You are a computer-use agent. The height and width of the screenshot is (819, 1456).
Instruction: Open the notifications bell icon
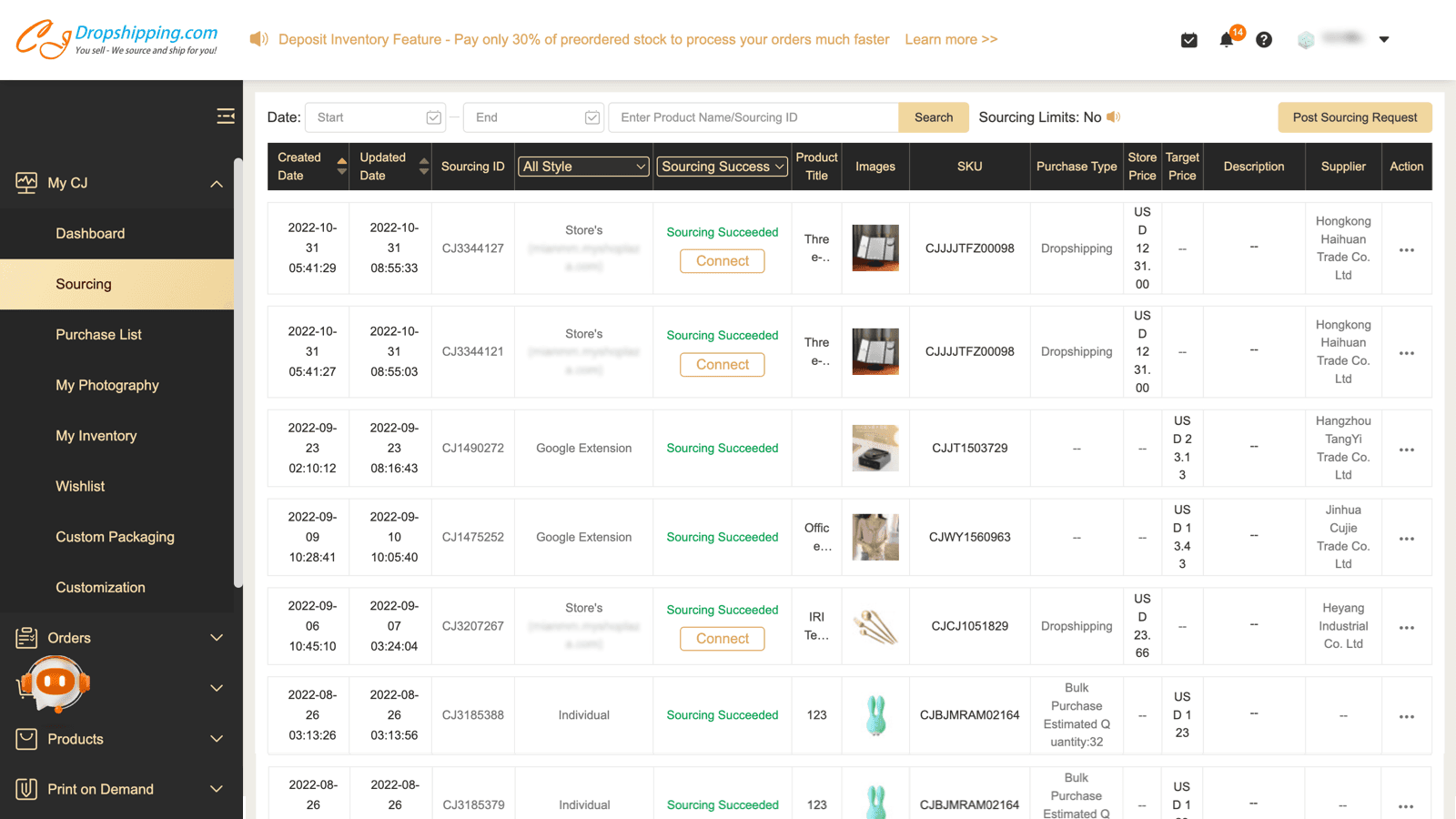click(x=1227, y=39)
